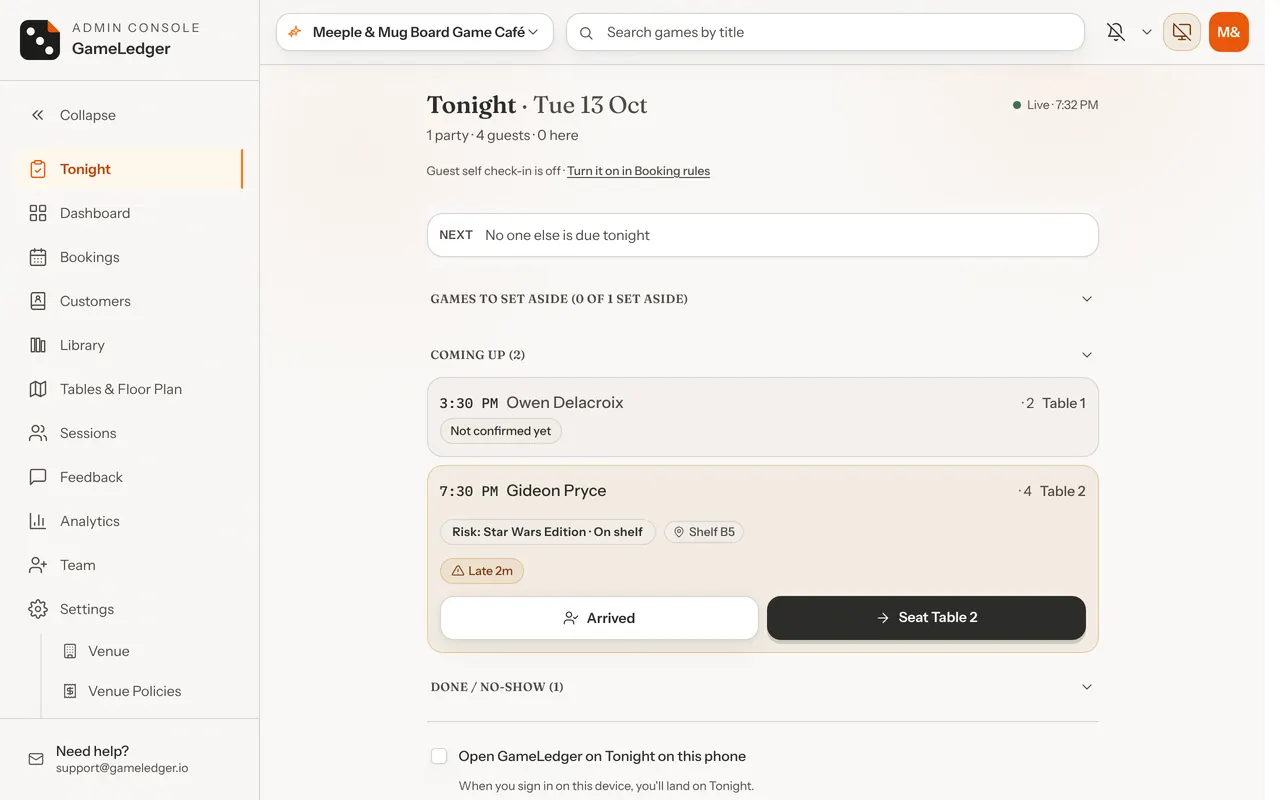Click the Library books icon

[38, 345]
